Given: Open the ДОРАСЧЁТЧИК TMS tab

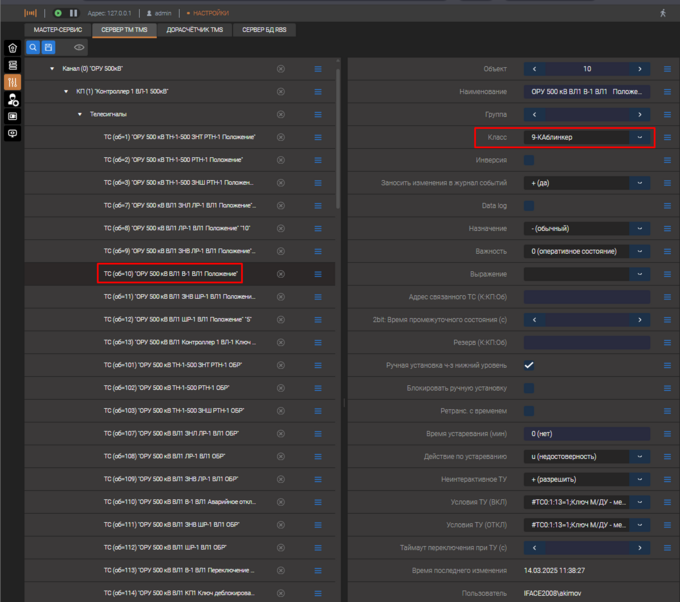Looking at the screenshot, I should pyautogui.click(x=194, y=30).
